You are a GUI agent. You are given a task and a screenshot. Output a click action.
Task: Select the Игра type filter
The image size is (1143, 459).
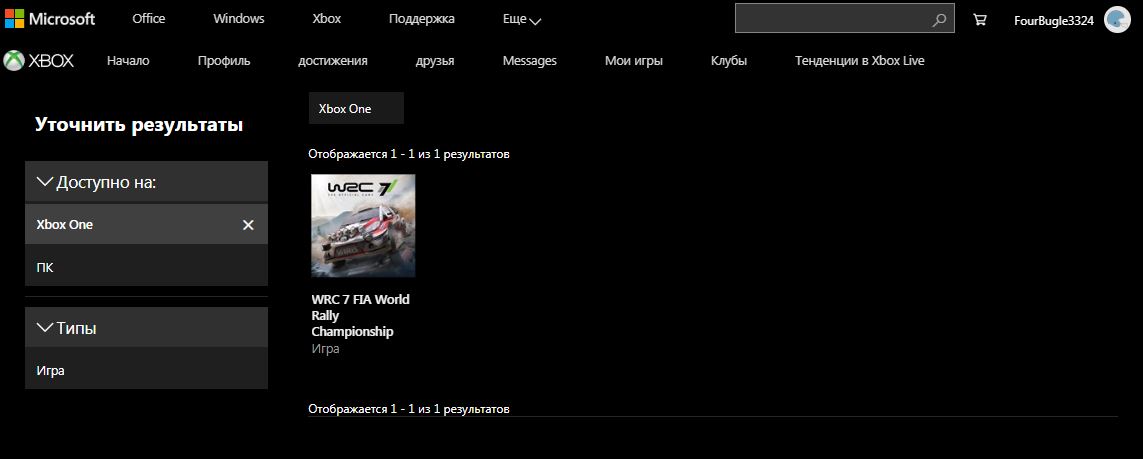point(147,370)
